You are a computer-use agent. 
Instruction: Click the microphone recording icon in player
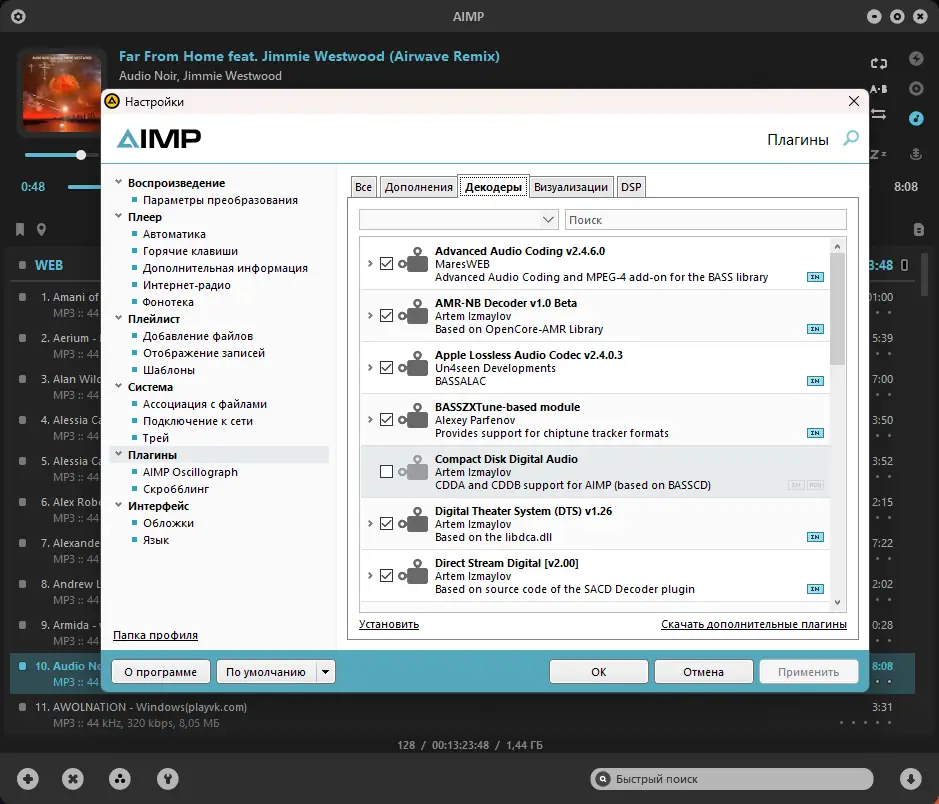(x=916, y=154)
